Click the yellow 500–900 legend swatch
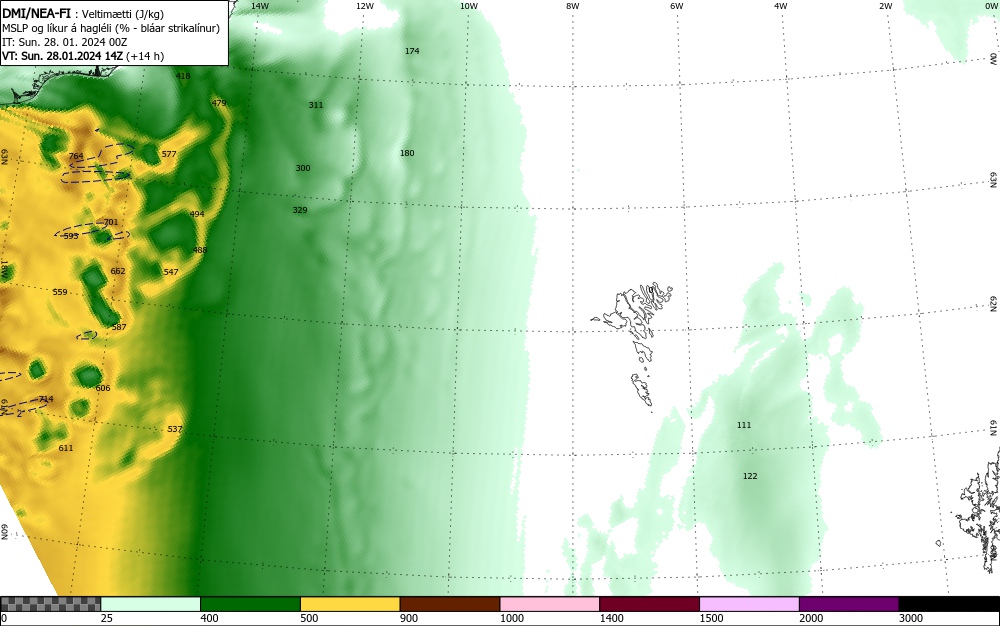The height and width of the screenshot is (626, 1000). pyautogui.click(x=350, y=604)
